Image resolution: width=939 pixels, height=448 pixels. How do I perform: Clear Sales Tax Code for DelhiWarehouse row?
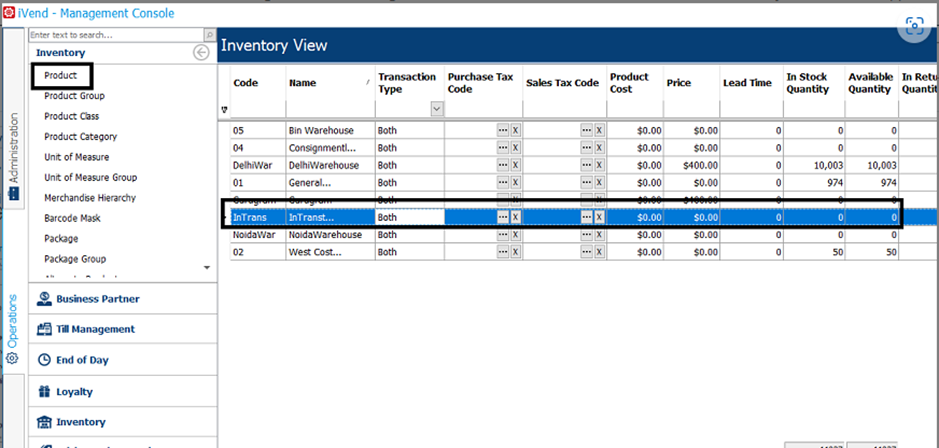(599, 165)
